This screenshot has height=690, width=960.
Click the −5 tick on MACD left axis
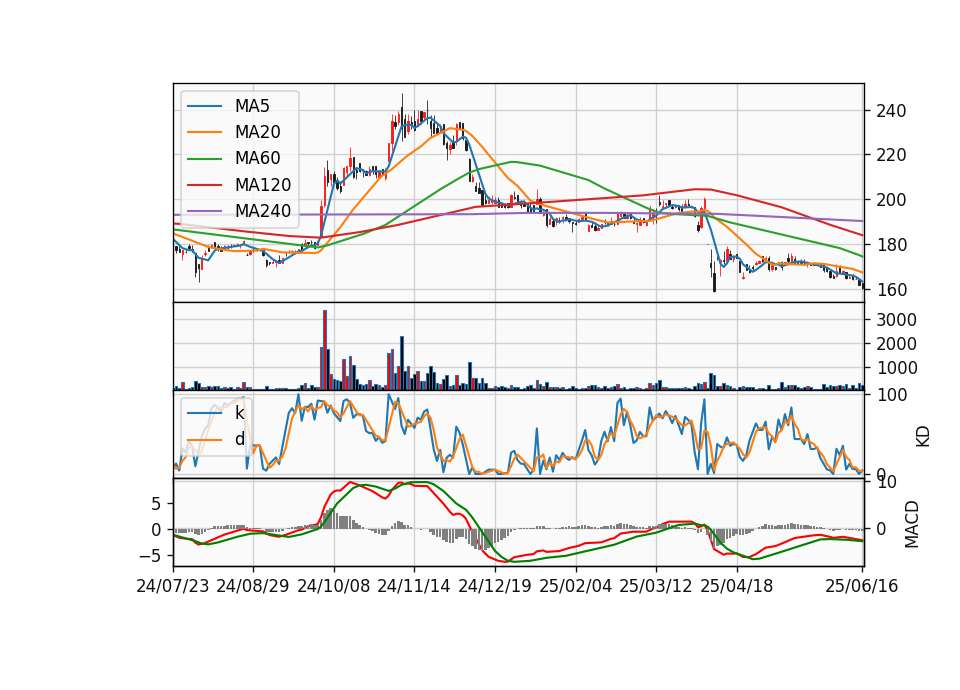point(151,556)
